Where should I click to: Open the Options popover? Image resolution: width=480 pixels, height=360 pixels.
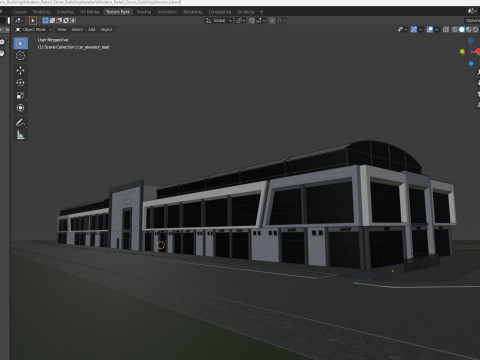(x=473, y=21)
